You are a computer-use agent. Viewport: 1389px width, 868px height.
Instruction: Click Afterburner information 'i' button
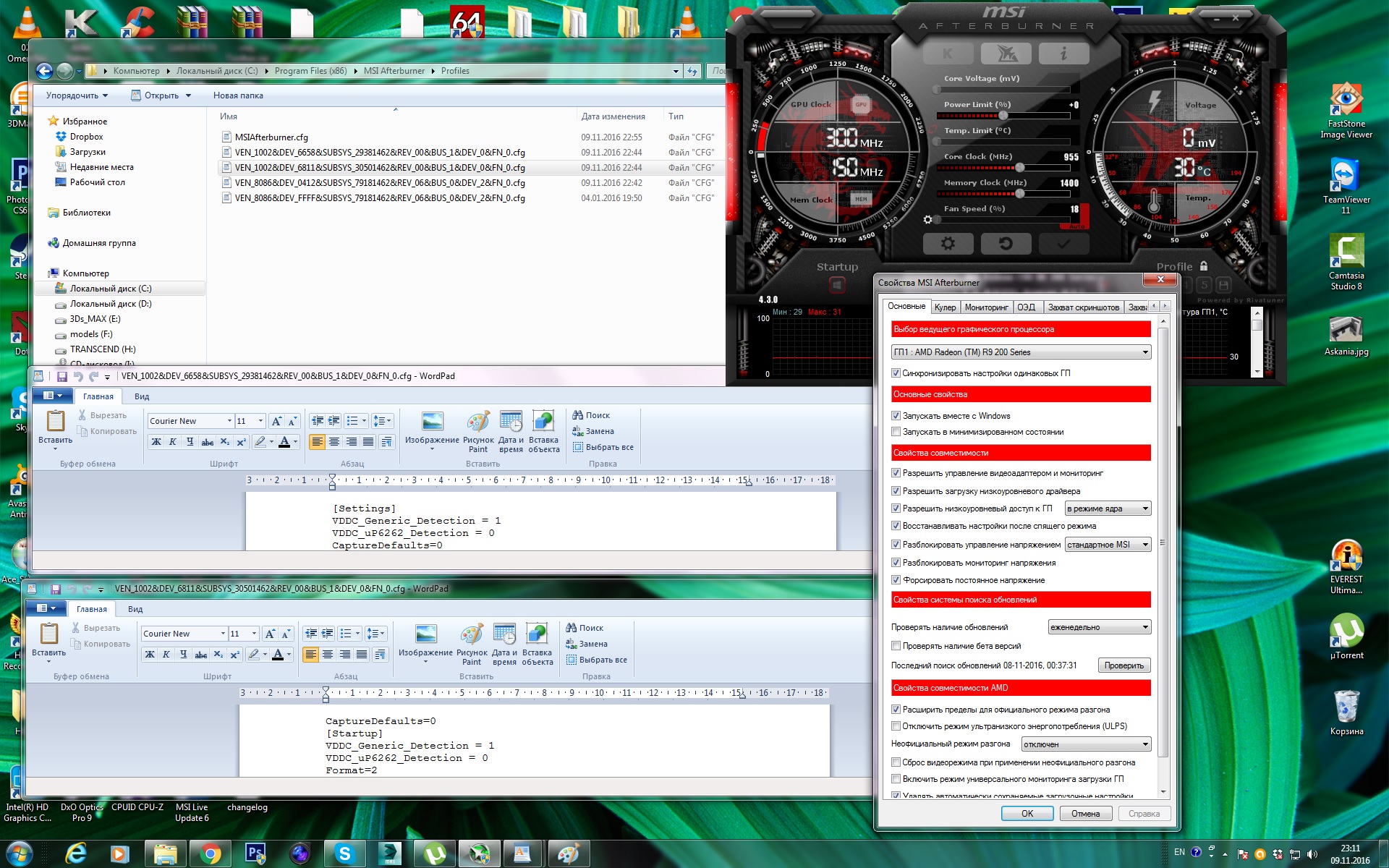1063,54
